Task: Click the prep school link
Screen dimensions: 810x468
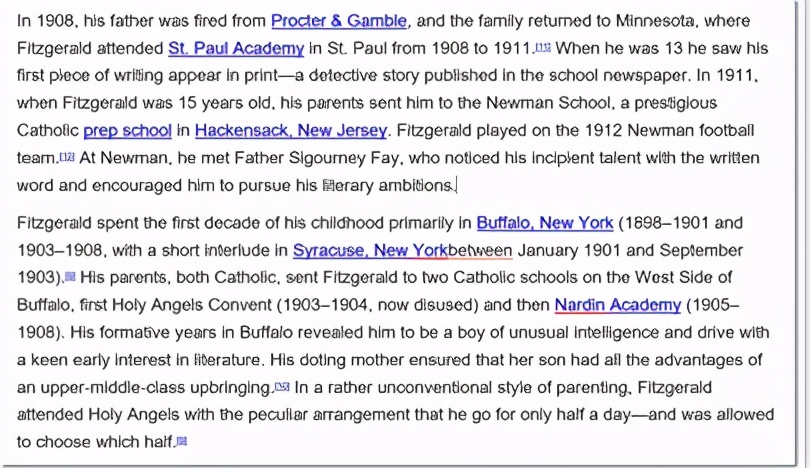Action: pos(127,130)
